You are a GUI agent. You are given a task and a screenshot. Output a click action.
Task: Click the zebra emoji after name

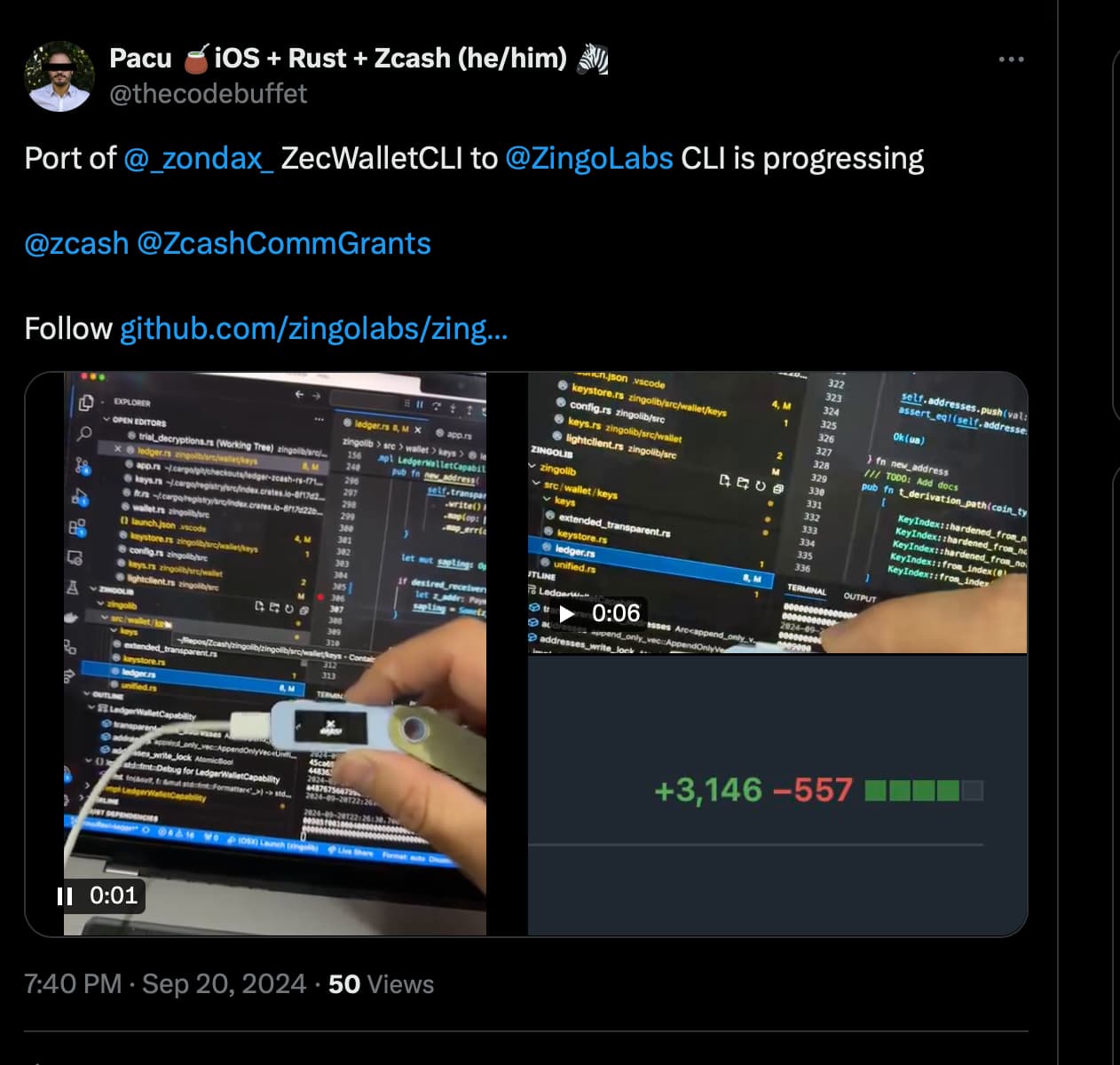pyautogui.click(x=593, y=59)
